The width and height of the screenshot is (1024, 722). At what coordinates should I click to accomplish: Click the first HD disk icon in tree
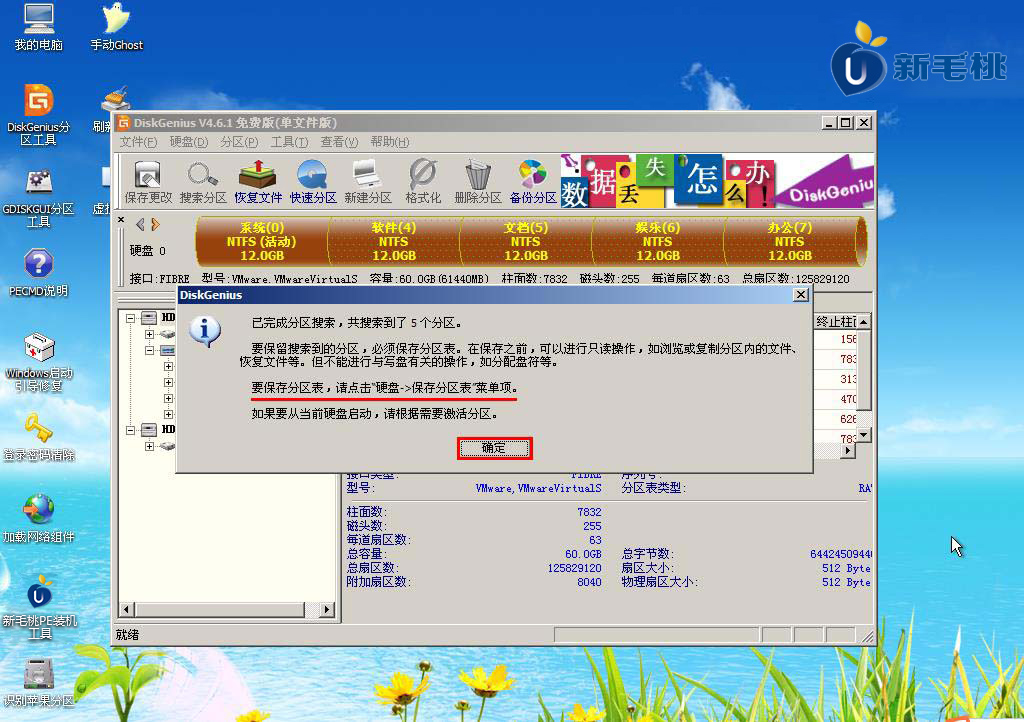pyautogui.click(x=149, y=318)
